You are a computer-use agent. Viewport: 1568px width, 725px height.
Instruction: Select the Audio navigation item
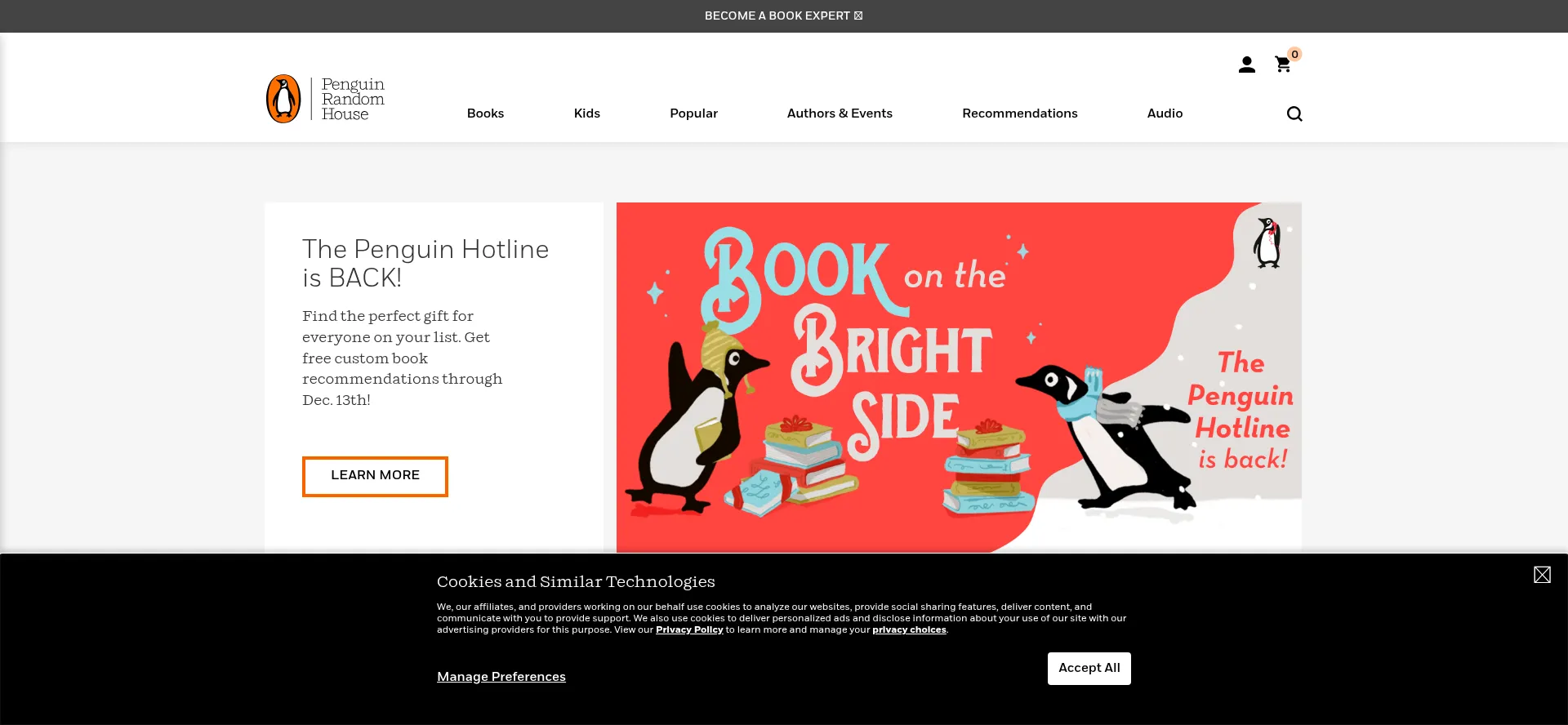click(1165, 113)
